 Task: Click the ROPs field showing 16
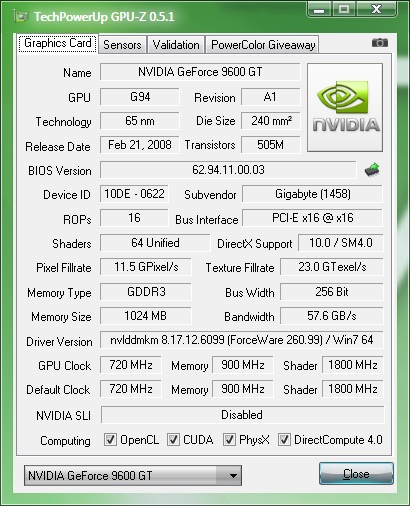click(x=134, y=218)
